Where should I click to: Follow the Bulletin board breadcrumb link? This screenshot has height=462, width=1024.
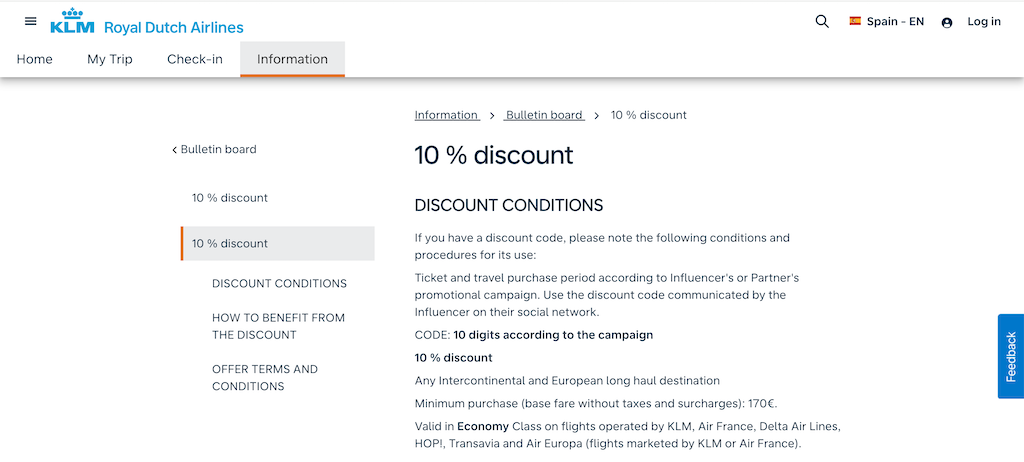(x=545, y=115)
